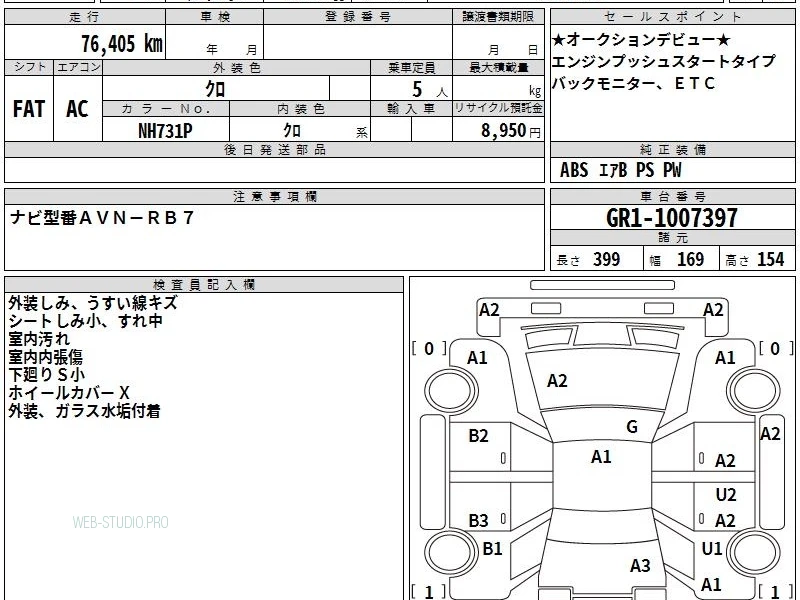800x600 pixels.
Task: Click the 後日発送部品 header
Action: tap(274, 149)
